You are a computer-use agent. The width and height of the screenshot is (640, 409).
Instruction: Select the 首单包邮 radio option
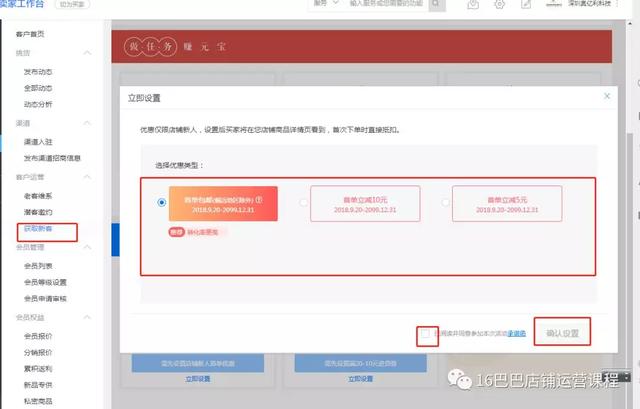[161, 202]
